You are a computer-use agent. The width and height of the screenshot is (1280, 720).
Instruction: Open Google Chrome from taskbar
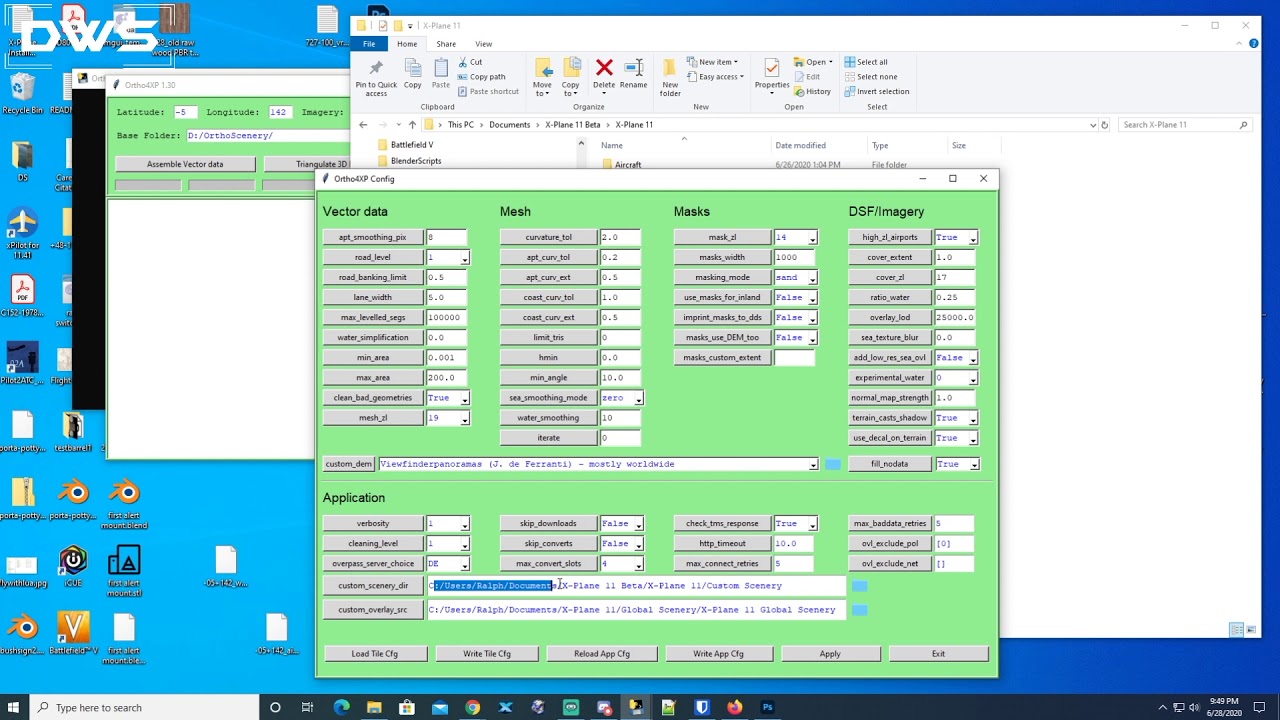coord(472,708)
